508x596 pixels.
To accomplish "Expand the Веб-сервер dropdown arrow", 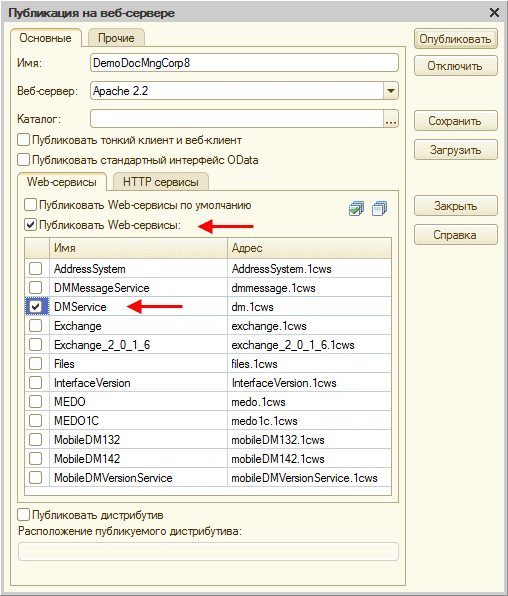I will pyautogui.click(x=391, y=91).
